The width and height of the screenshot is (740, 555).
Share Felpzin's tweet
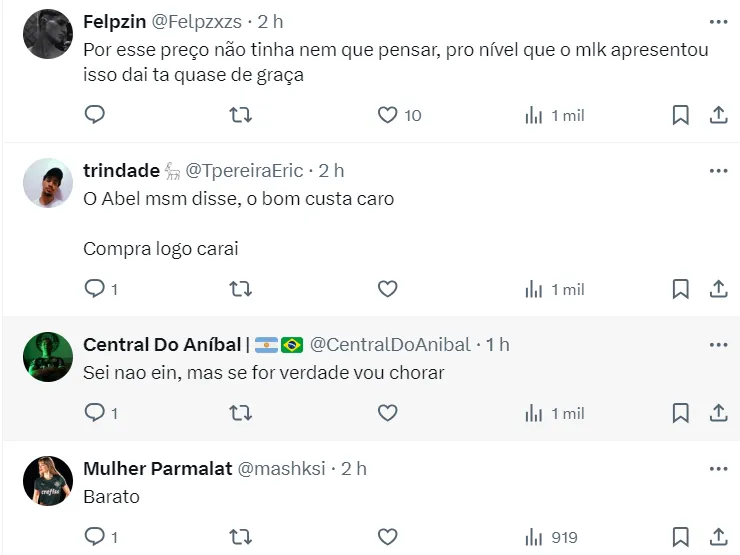718,115
